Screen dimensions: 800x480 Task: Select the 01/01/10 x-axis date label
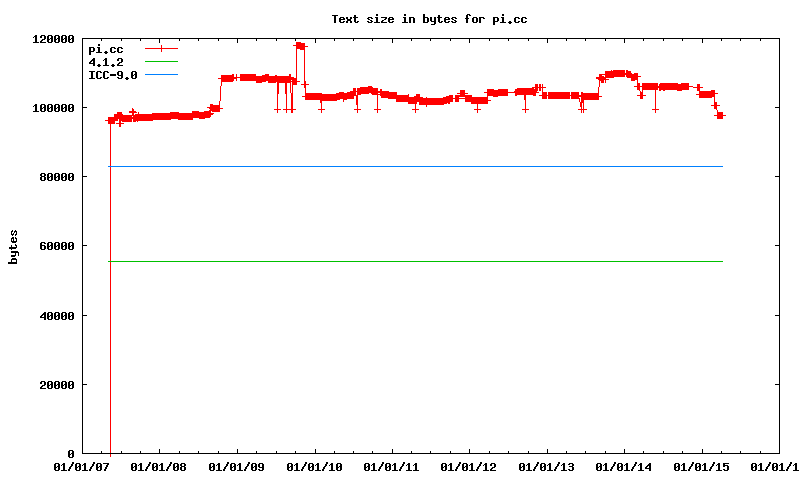click(x=315, y=467)
